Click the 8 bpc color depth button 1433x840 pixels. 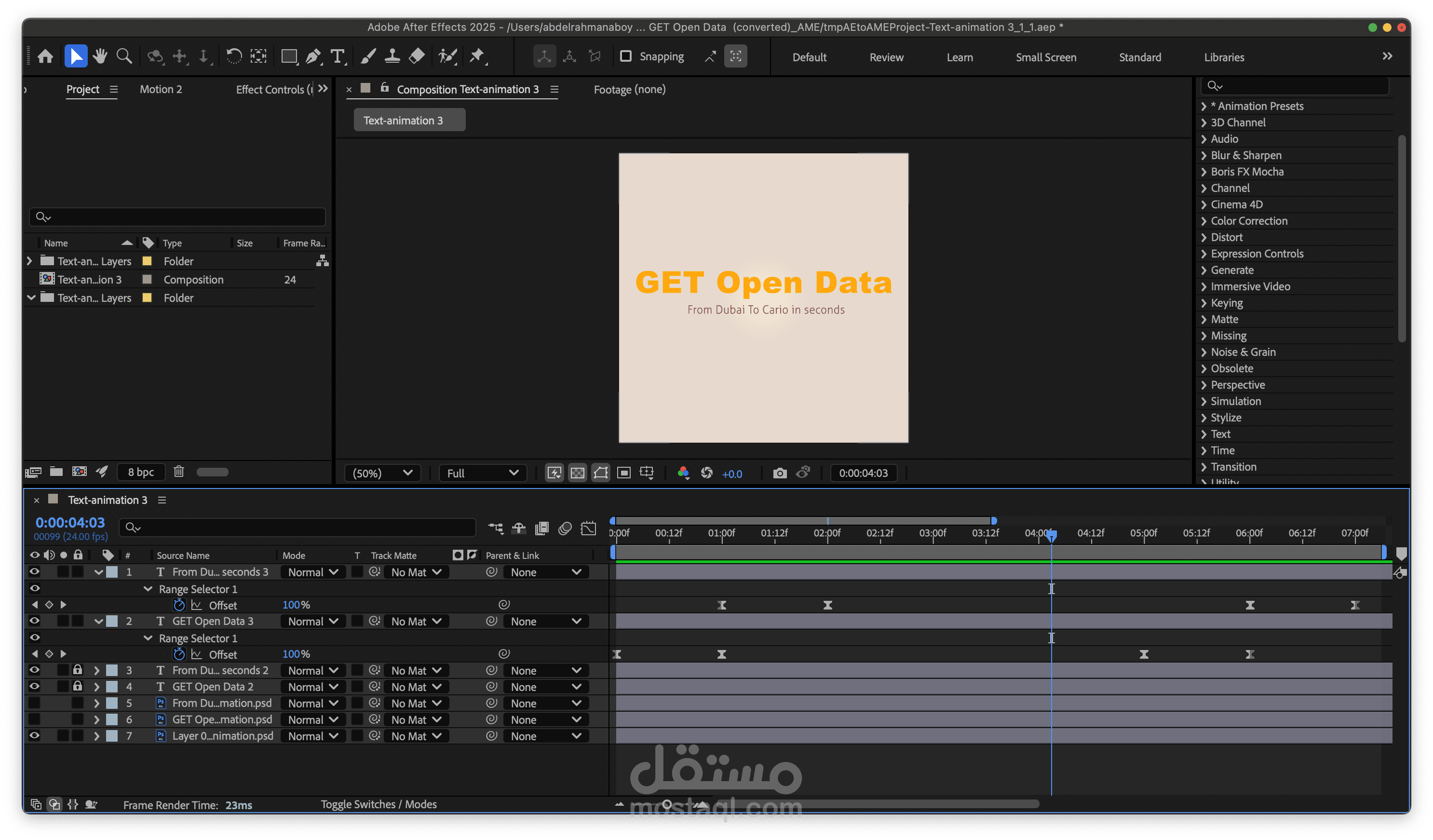click(x=141, y=472)
